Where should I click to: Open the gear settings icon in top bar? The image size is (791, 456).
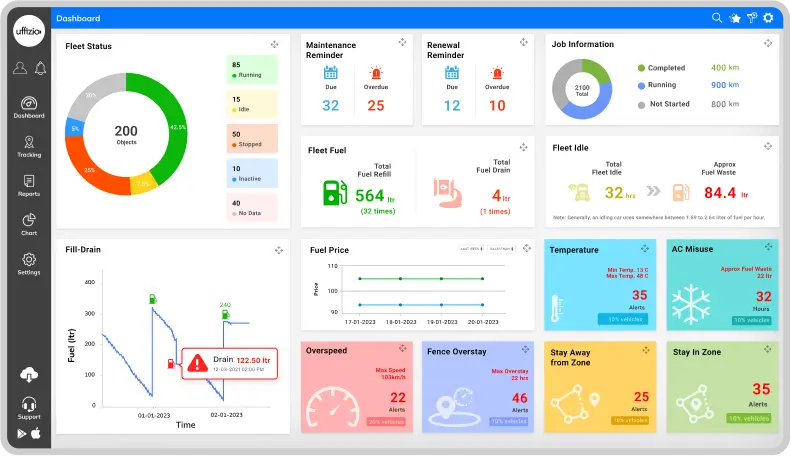768,18
